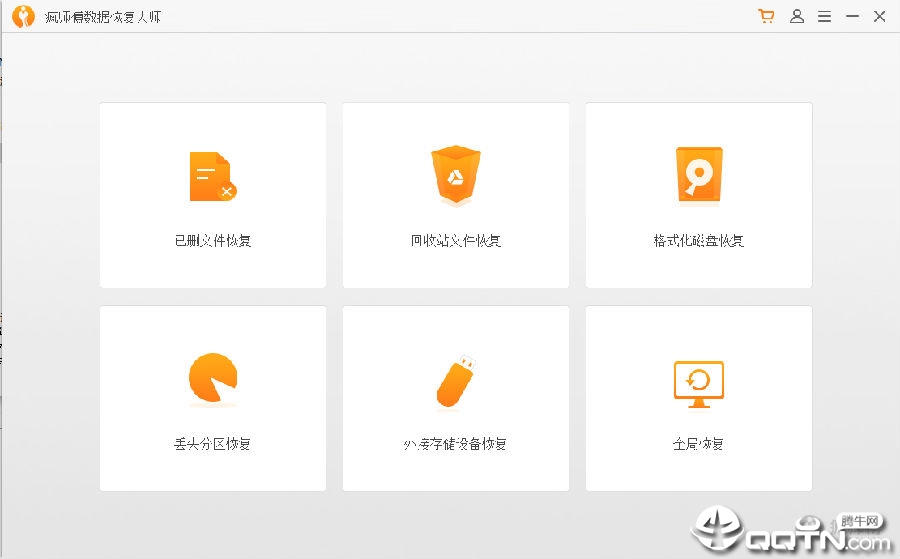Open the user account icon
Viewport: 900px width, 559px height.
[797, 16]
